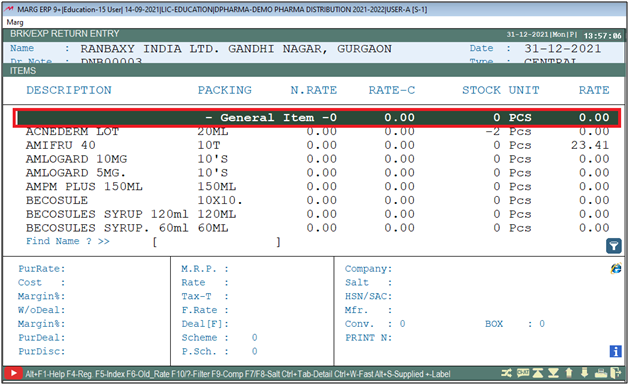Select the AMLOGARD 10MG item

point(317,159)
